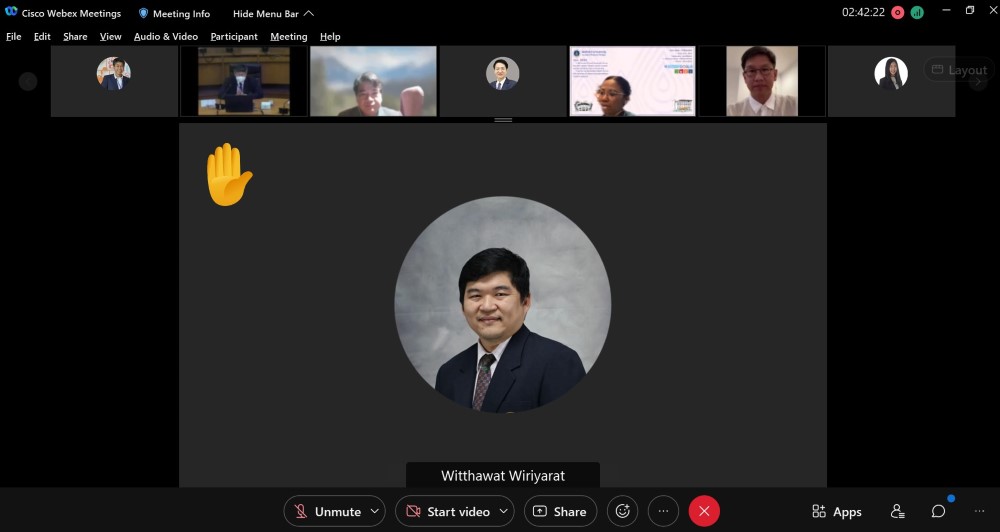The width and height of the screenshot is (1000, 532).
Task: Unmute the microphone
Action: [x=326, y=511]
